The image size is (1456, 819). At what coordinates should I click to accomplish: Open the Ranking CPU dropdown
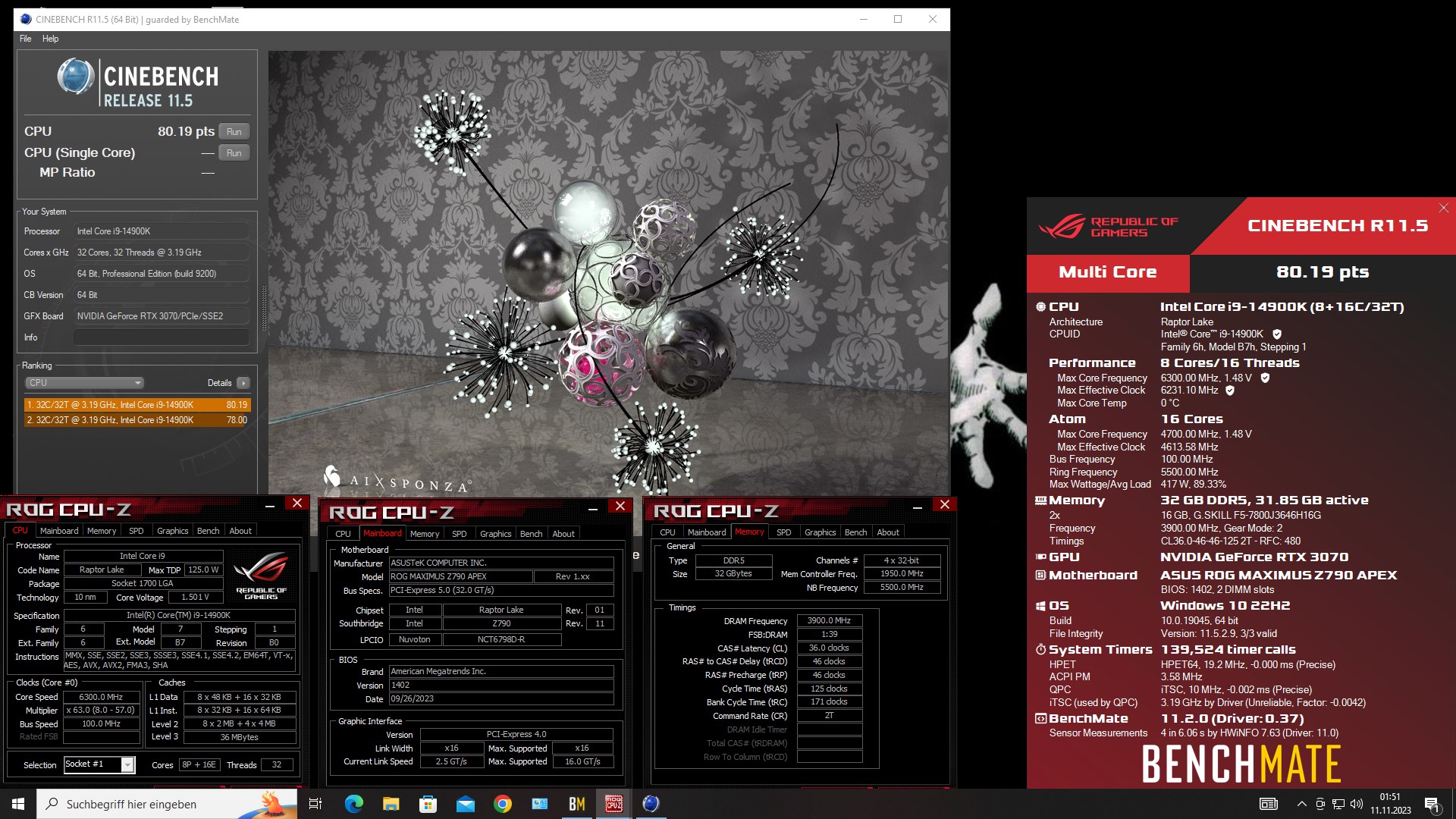pyautogui.click(x=84, y=383)
